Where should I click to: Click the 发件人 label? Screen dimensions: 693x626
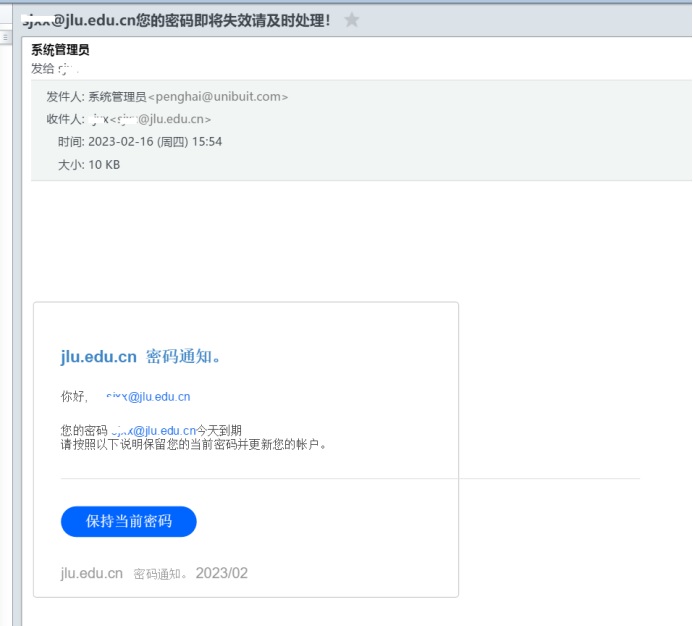click(x=65, y=97)
